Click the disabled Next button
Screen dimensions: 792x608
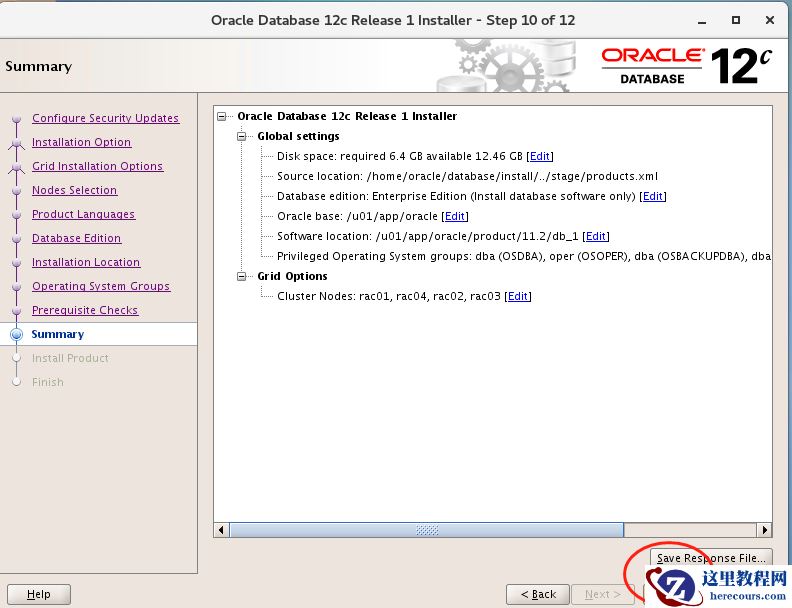click(603, 594)
